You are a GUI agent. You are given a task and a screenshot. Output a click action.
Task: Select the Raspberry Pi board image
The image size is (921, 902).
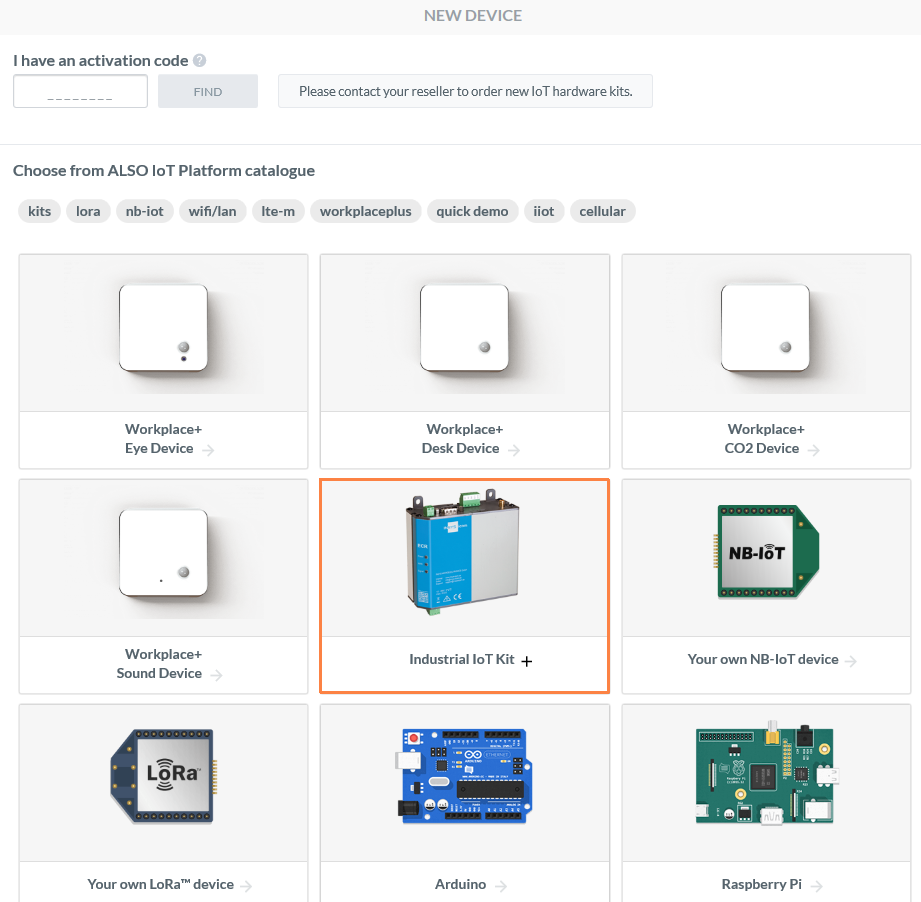click(x=766, y=773)
